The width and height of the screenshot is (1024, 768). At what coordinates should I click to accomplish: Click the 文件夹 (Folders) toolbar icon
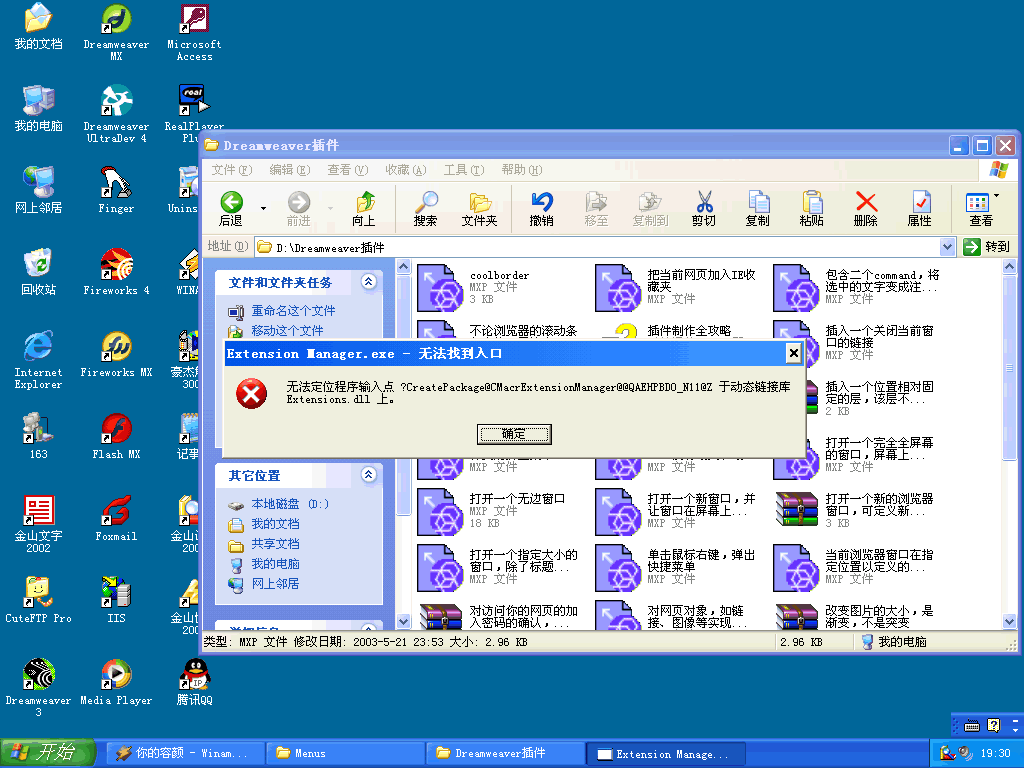pyautogui.click(x=479, y=208)
